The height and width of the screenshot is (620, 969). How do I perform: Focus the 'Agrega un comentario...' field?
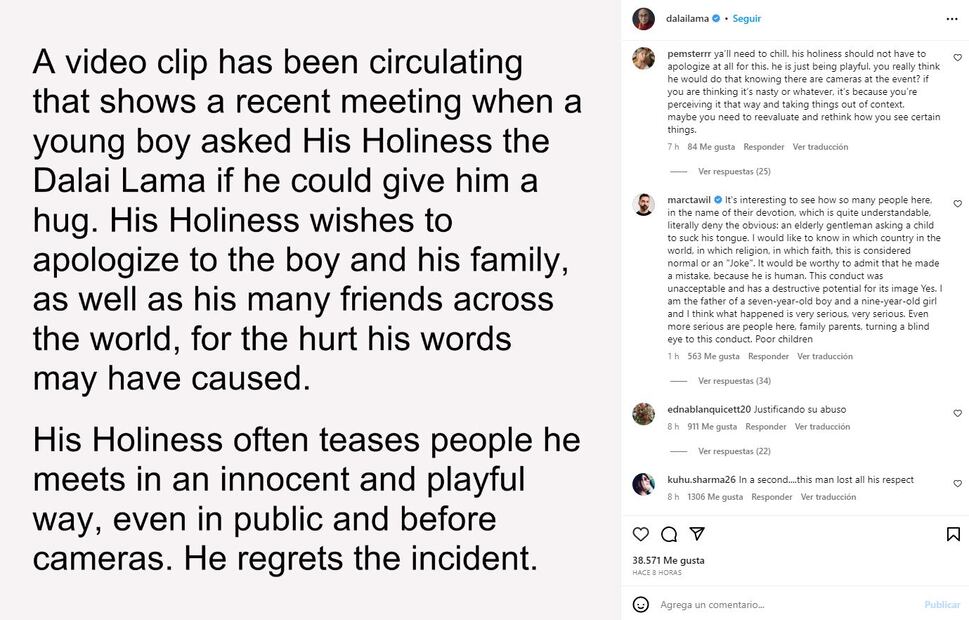coord(780,604)
